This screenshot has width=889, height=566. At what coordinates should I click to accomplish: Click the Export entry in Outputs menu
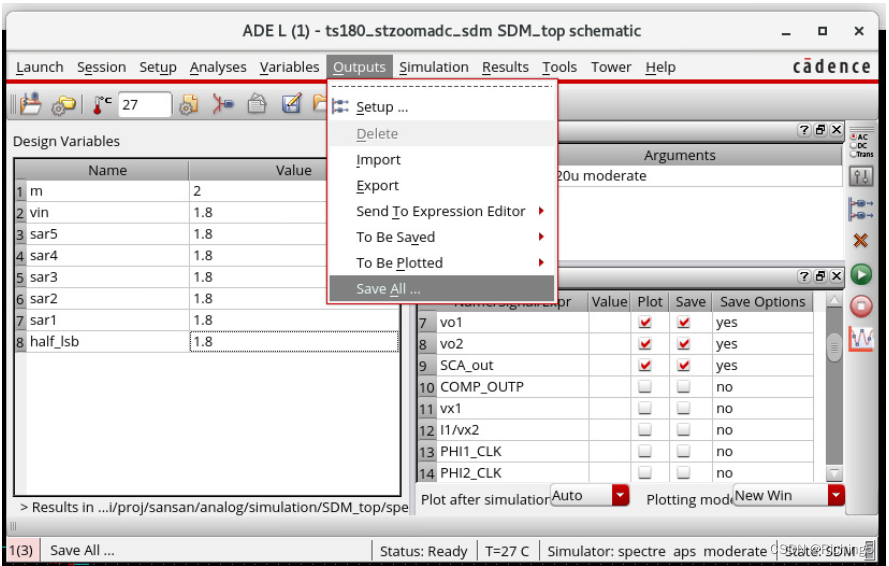[x=377, y=185]
